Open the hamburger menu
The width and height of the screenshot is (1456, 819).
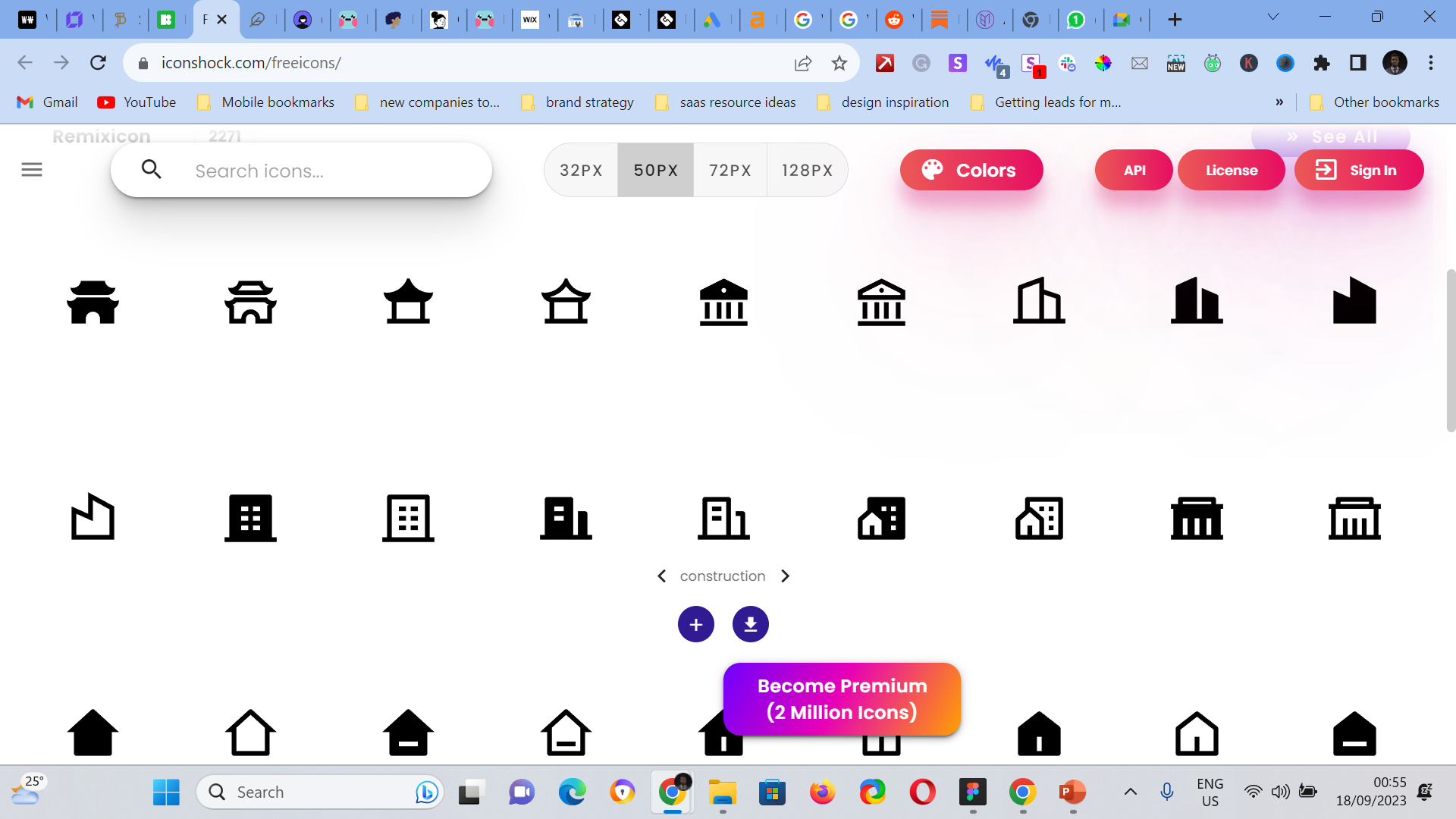tap(32, 170)
